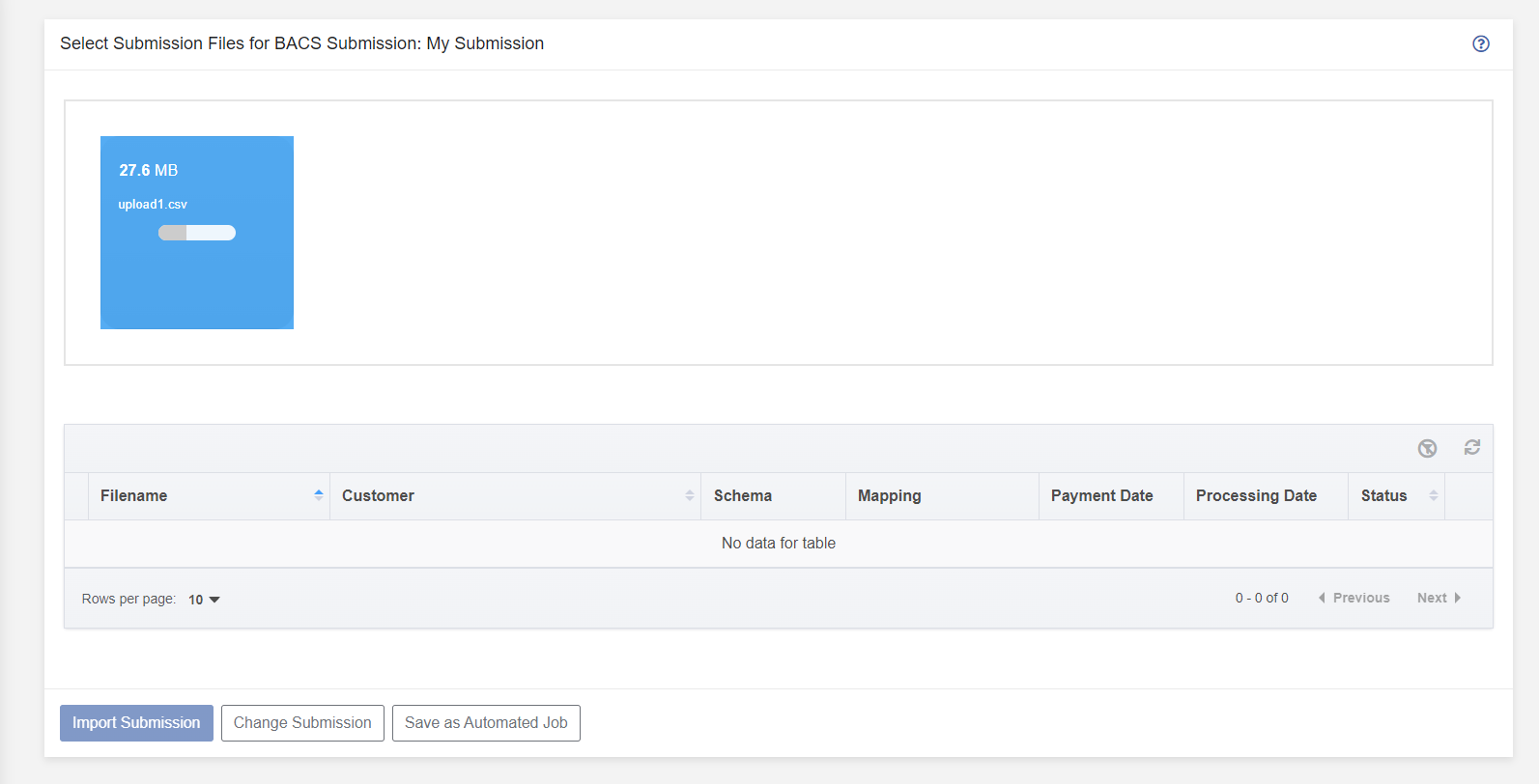Click the Processing Date column header
1539x784 pixels.
point(1267,496)
